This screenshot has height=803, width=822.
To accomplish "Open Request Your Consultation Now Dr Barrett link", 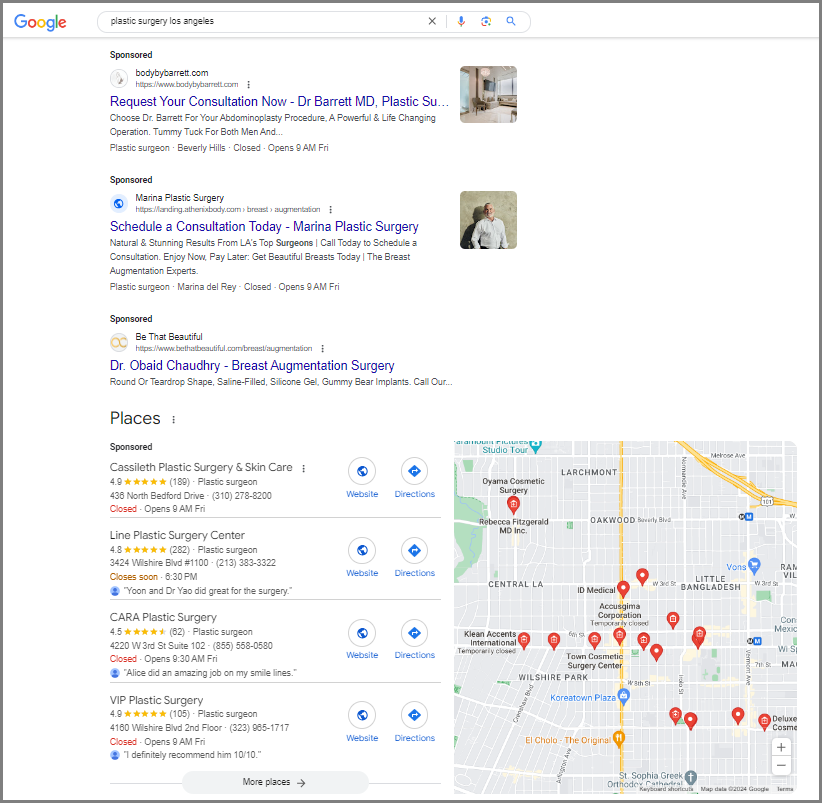I will point(279,101).
